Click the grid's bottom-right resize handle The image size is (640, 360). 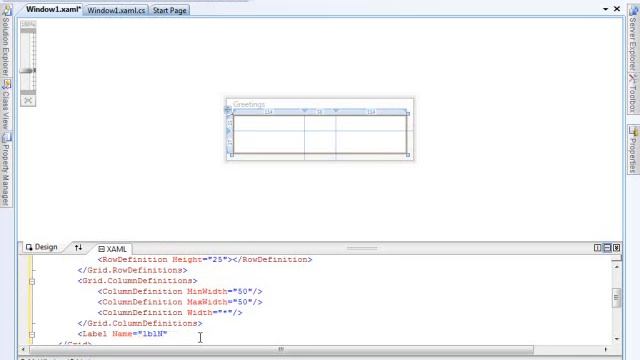pyautogui.click(x=408, y=155)
